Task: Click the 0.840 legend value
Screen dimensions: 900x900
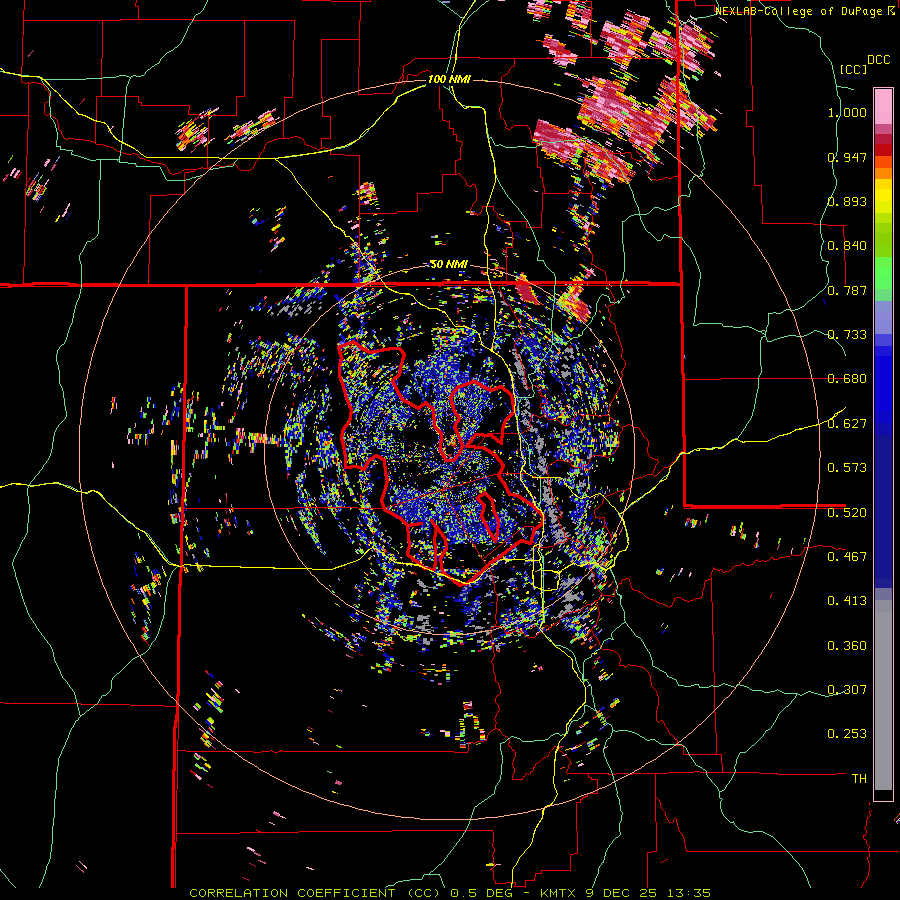Action: [847, 246]
